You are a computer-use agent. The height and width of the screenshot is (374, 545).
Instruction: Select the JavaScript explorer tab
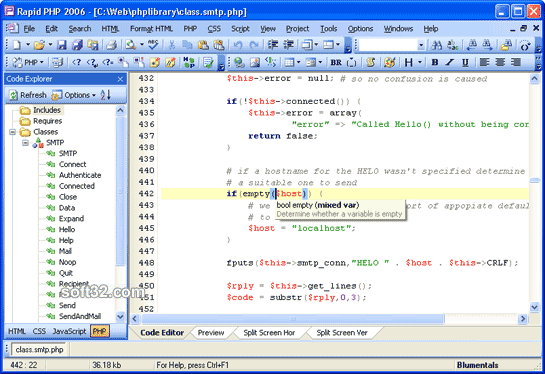(x=69, y=331)
